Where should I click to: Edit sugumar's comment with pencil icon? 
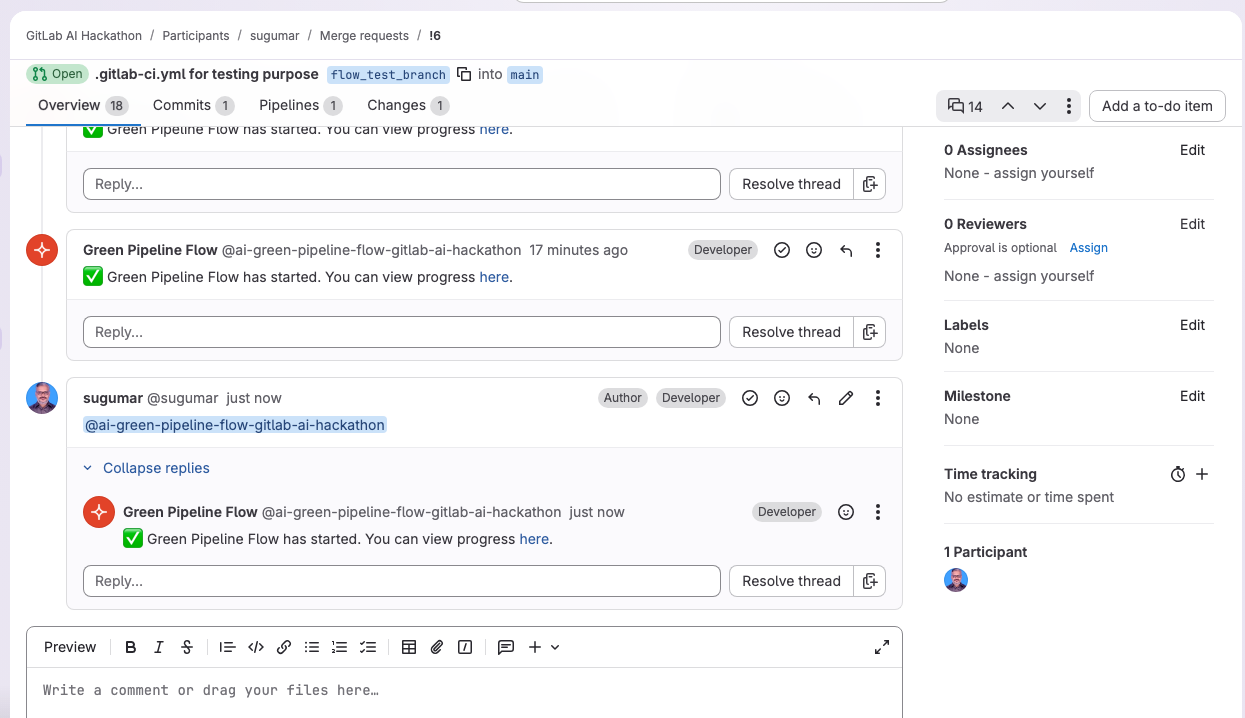pos(846,398)
